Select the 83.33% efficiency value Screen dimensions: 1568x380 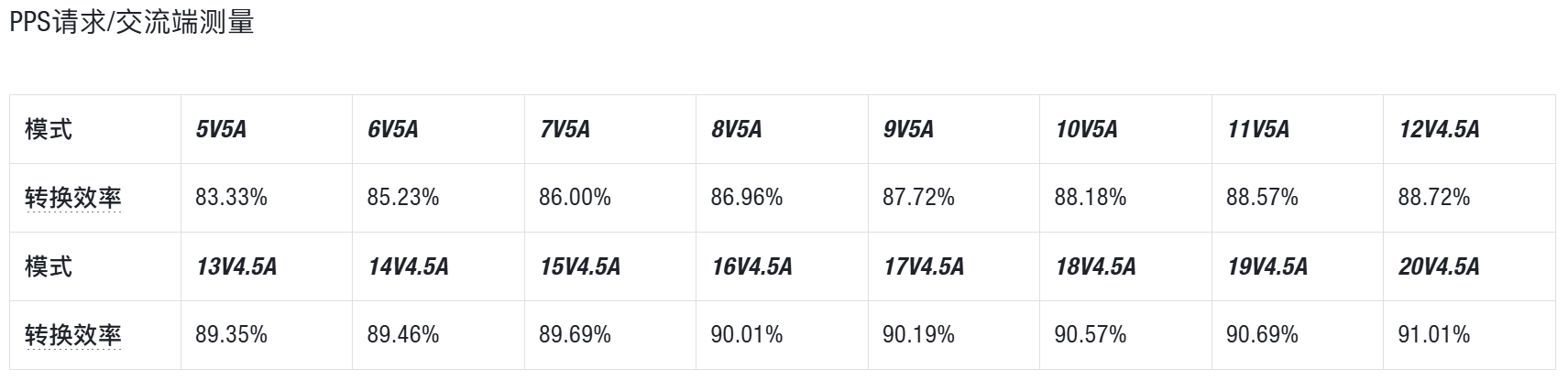(231, 198)
